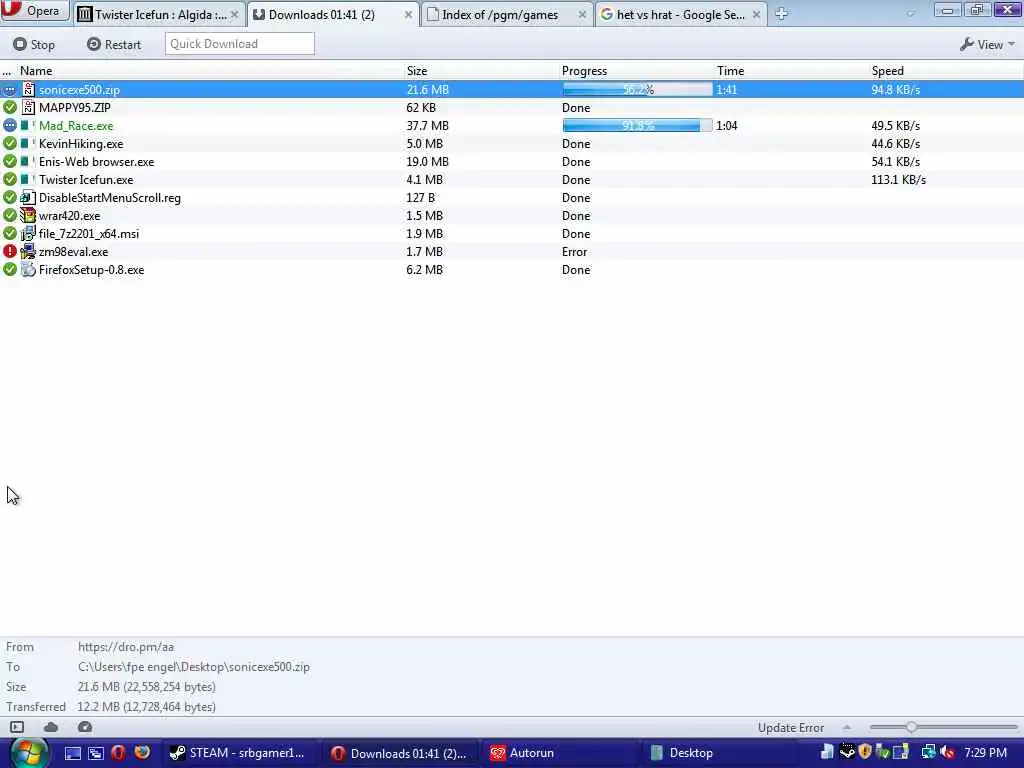Select Enis-Web browser.exe entry

[x=512, y=161]
